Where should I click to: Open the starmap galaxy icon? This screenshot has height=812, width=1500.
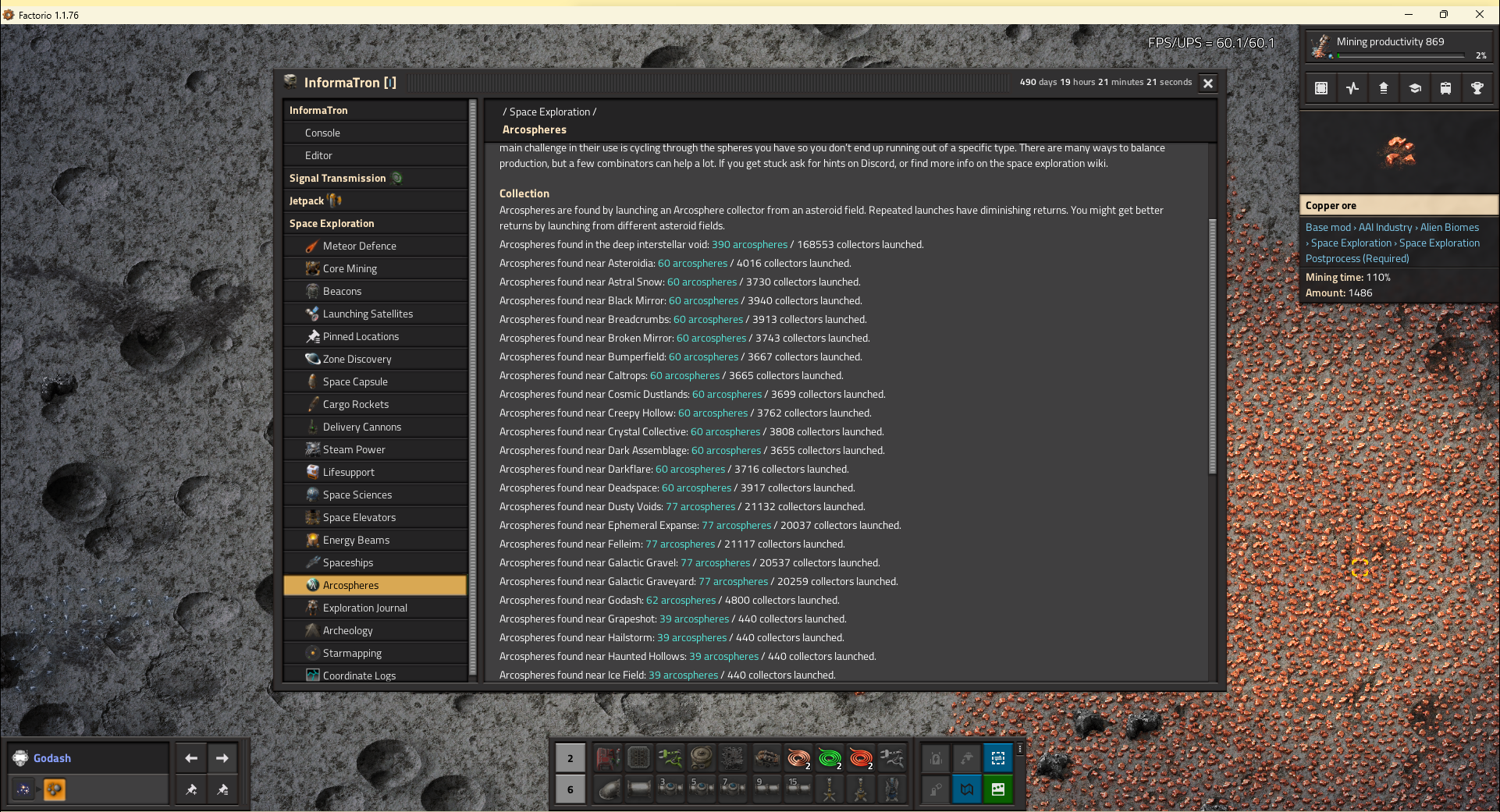coord(23,789)
